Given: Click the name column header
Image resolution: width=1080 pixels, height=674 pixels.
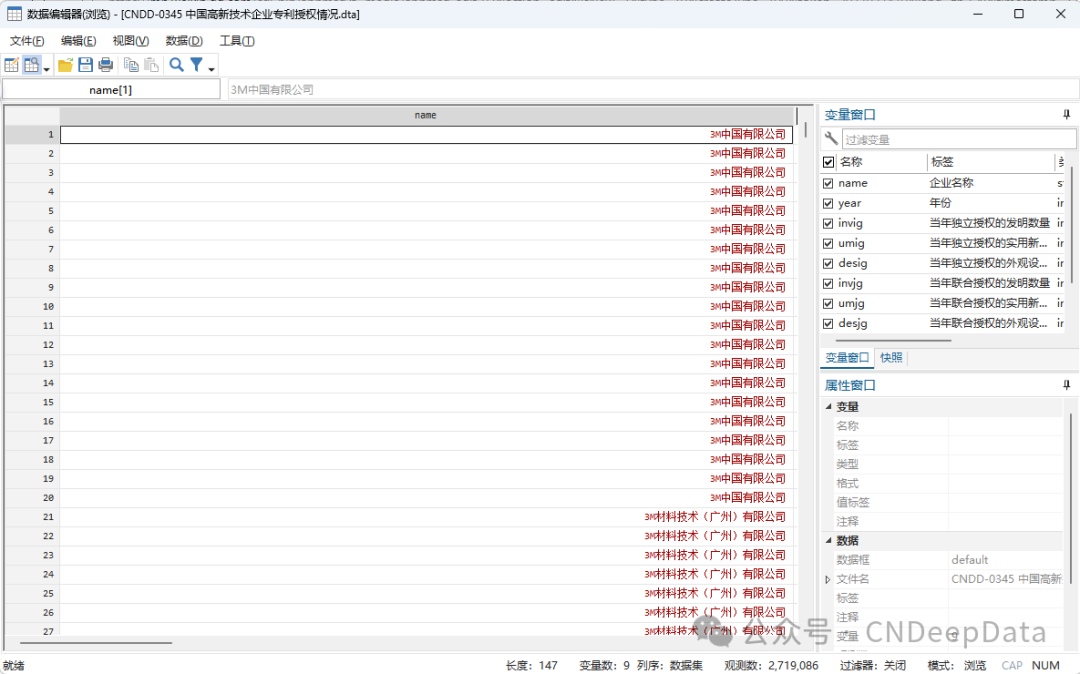Looking at the screenshot, I should pos(426,116).
